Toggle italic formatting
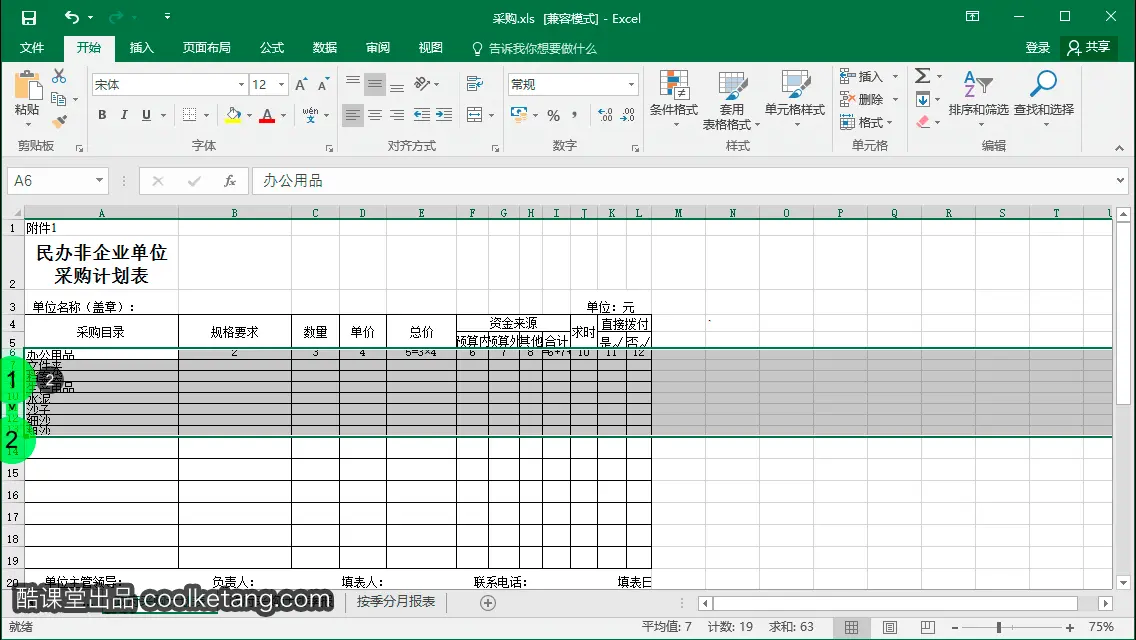The image size is (1136, 640). pos(124,115)
